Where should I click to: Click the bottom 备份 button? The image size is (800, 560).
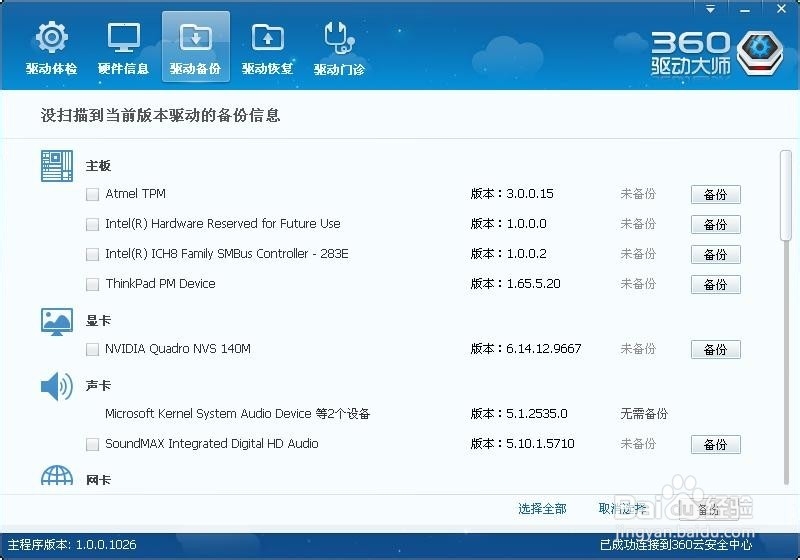tap(708, 509)
